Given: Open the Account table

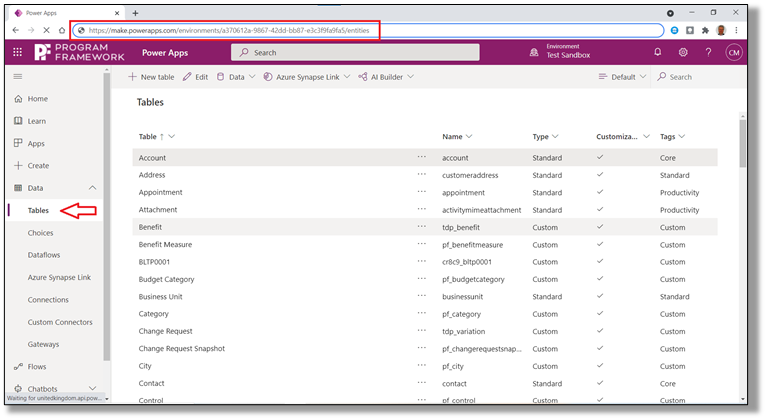Looking at the screenshot, I should click(x=152, y=158).
